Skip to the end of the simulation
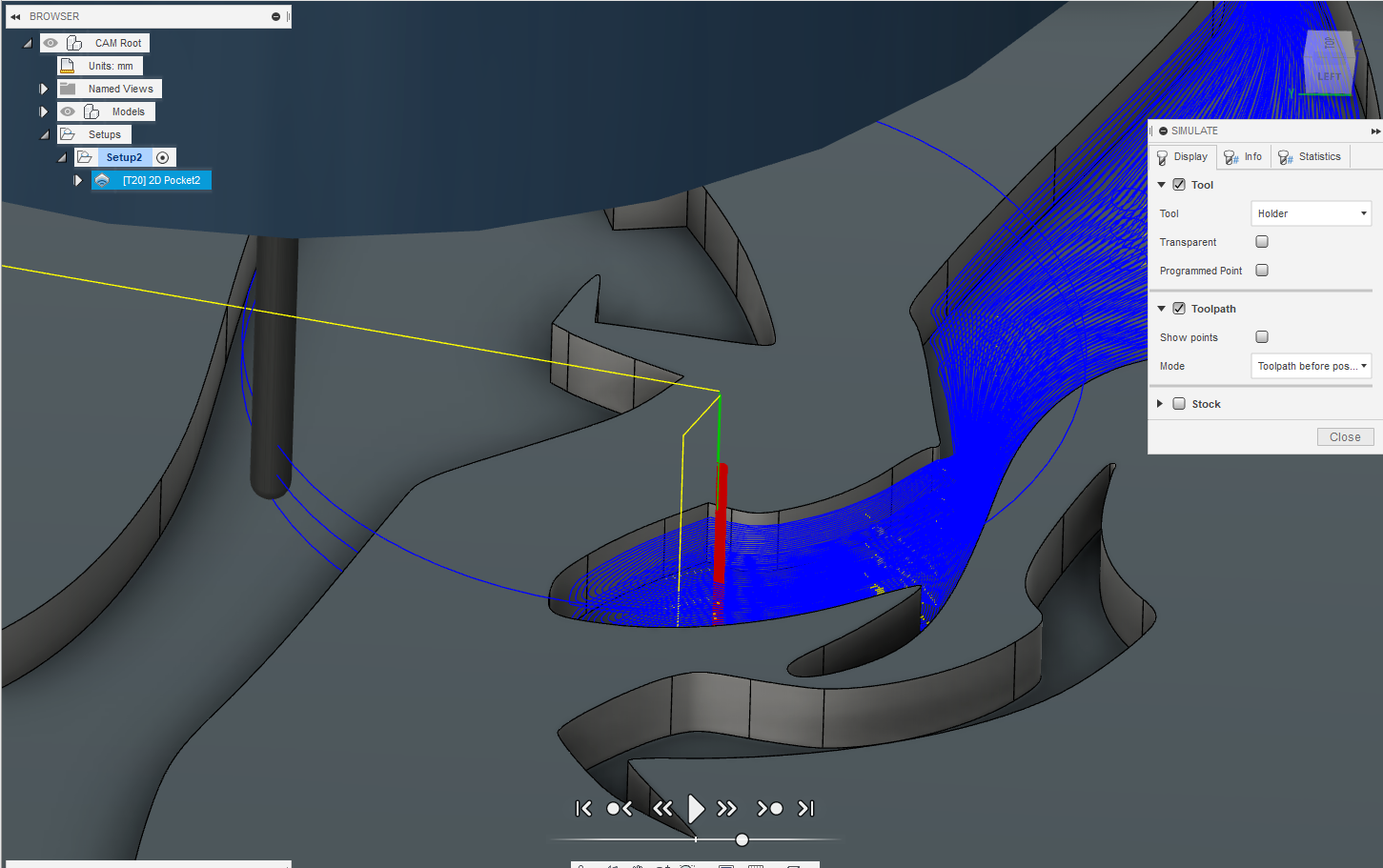Viewport: 1383px width, 868px height. coord(805,808)
